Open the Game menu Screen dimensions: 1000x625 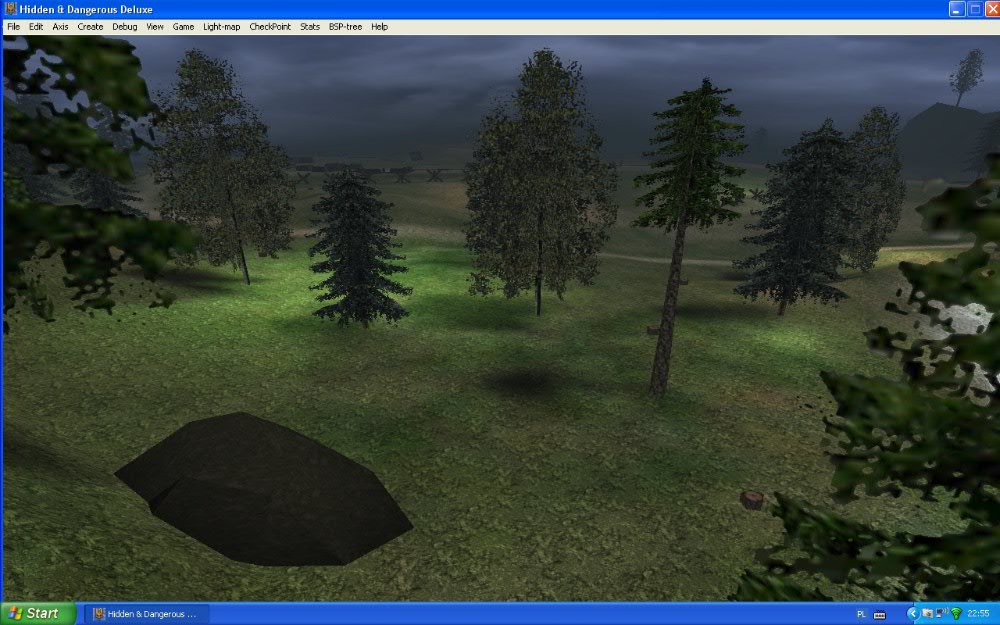(183, 27)
